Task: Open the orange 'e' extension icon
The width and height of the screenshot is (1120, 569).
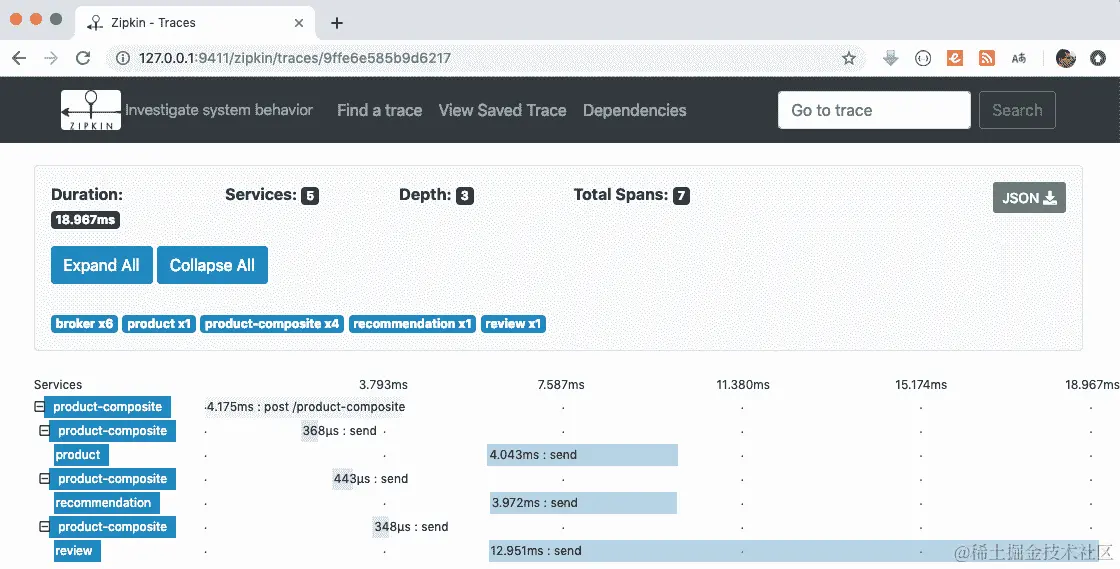Action: point(955,59)
